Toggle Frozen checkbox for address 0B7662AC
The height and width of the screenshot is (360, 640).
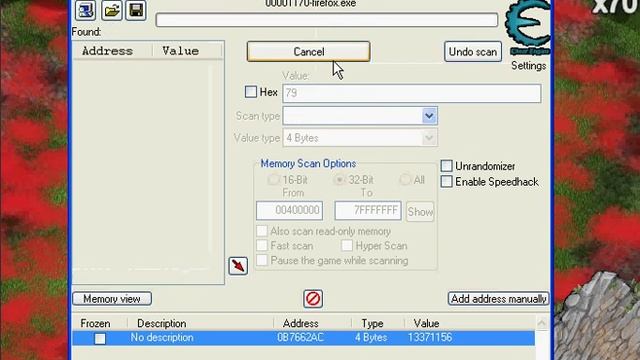(100, 339)
